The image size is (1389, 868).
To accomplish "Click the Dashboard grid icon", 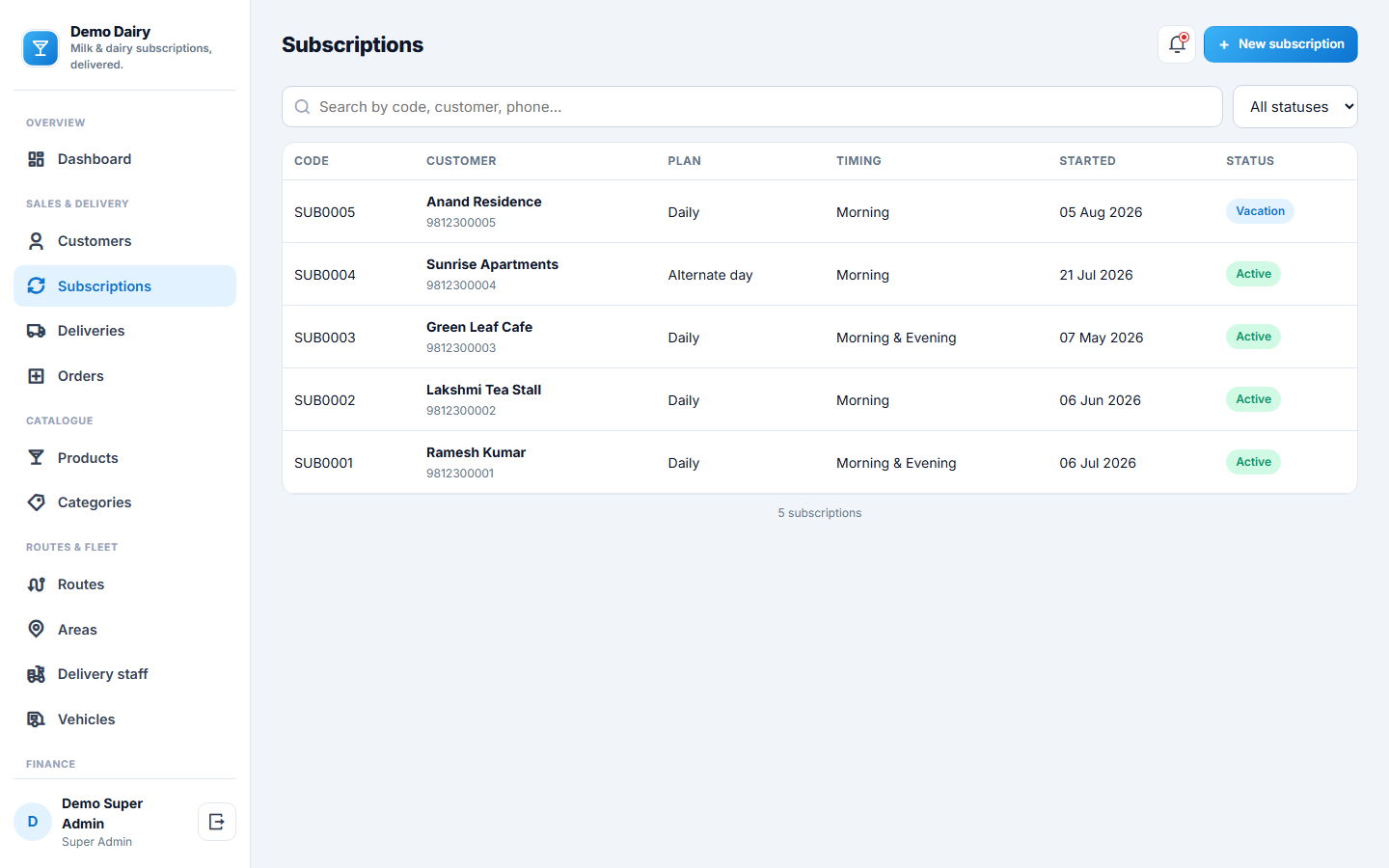I will [x=37, y=159].
